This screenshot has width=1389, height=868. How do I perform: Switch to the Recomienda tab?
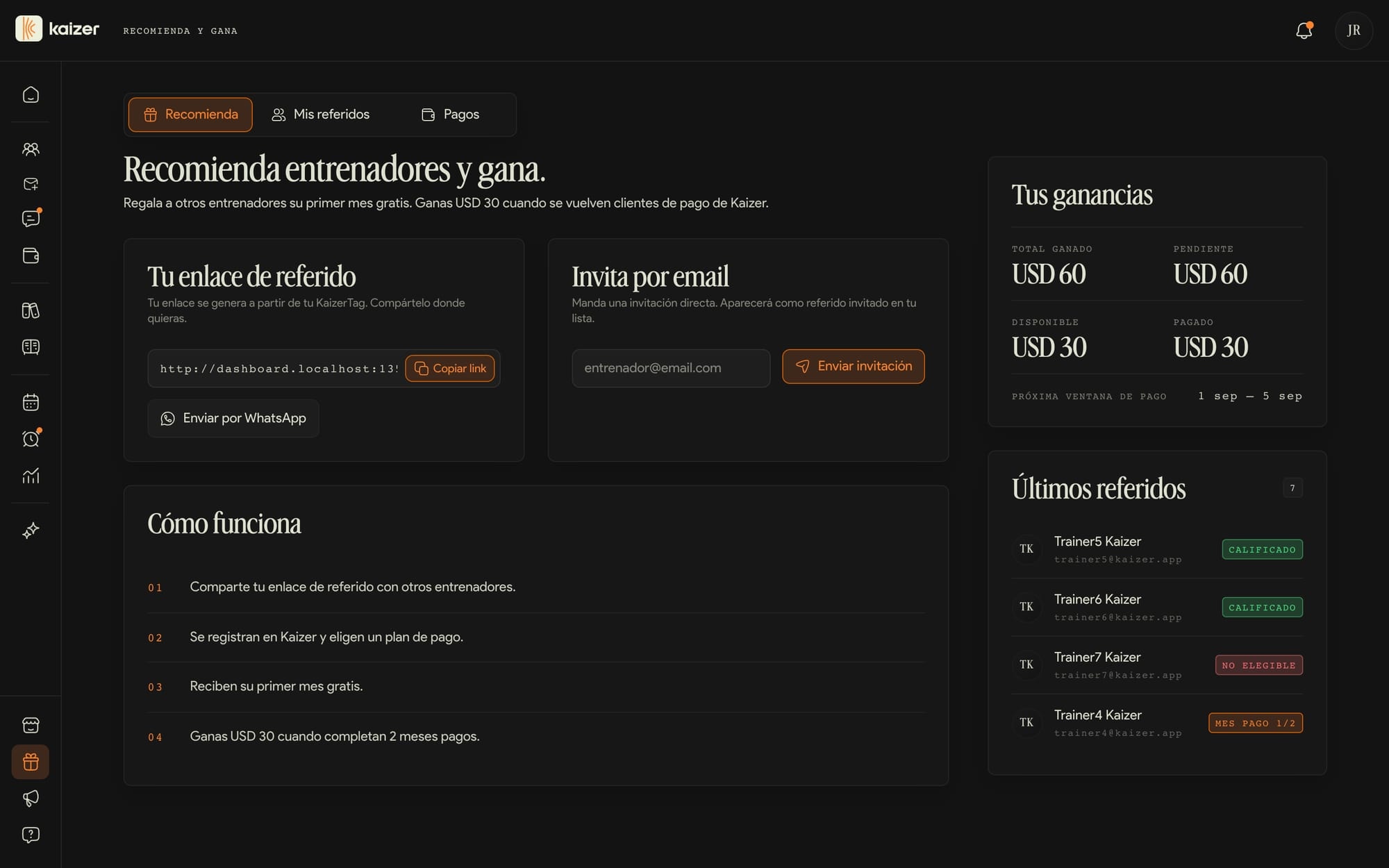190,115
